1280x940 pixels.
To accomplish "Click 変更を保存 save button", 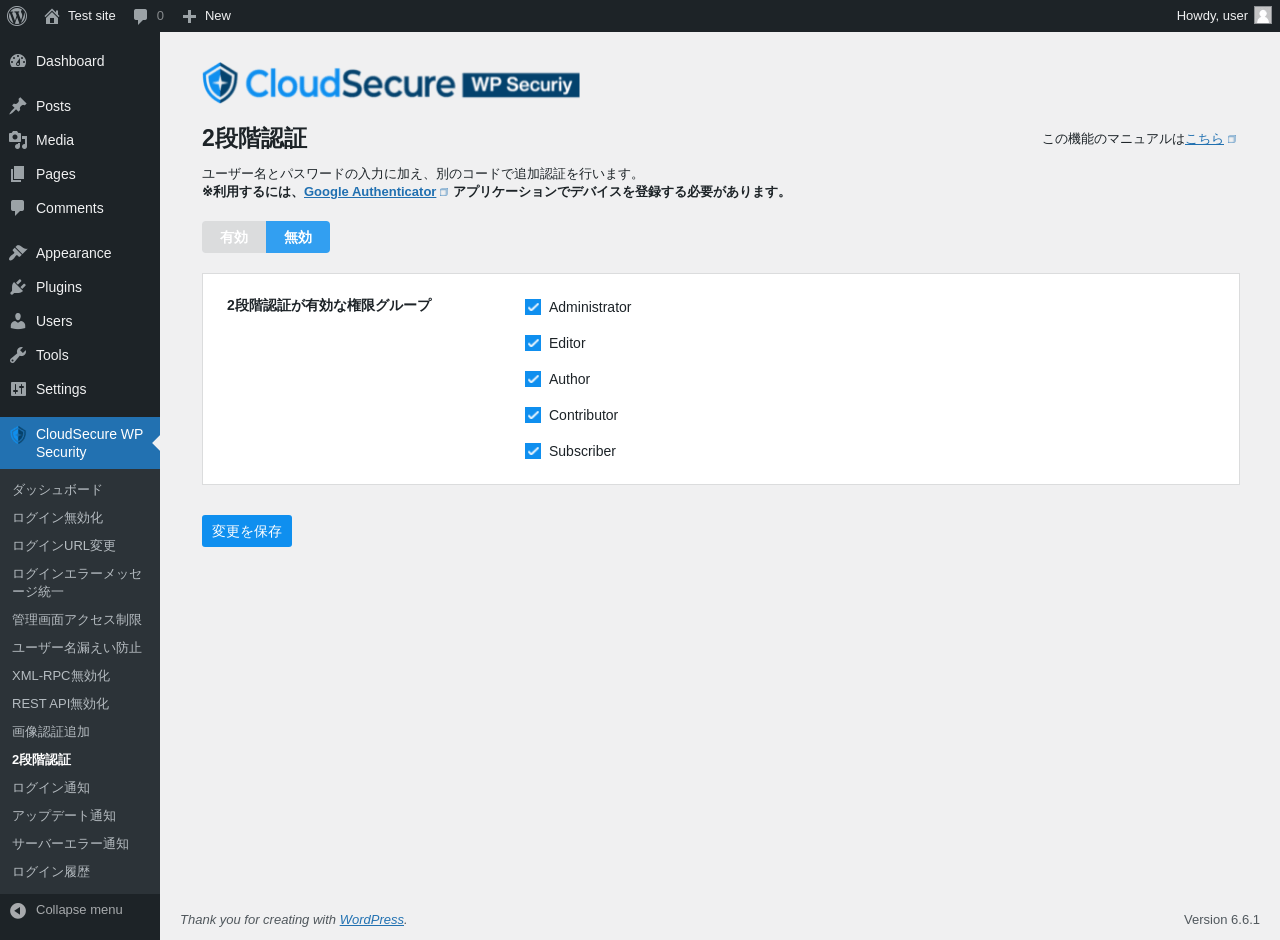I will tap(247, 531).
